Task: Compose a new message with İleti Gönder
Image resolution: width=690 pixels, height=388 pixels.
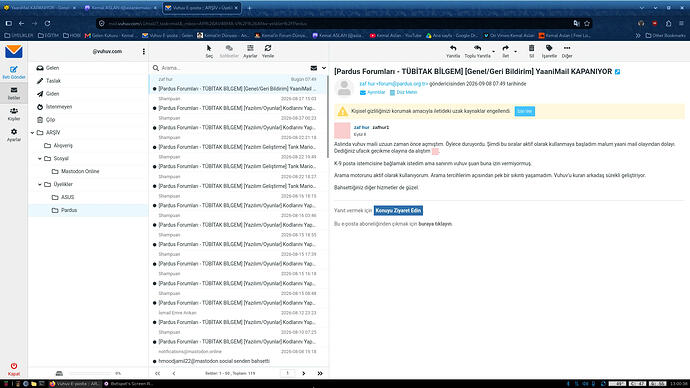Action: click(x=14, y=72)
